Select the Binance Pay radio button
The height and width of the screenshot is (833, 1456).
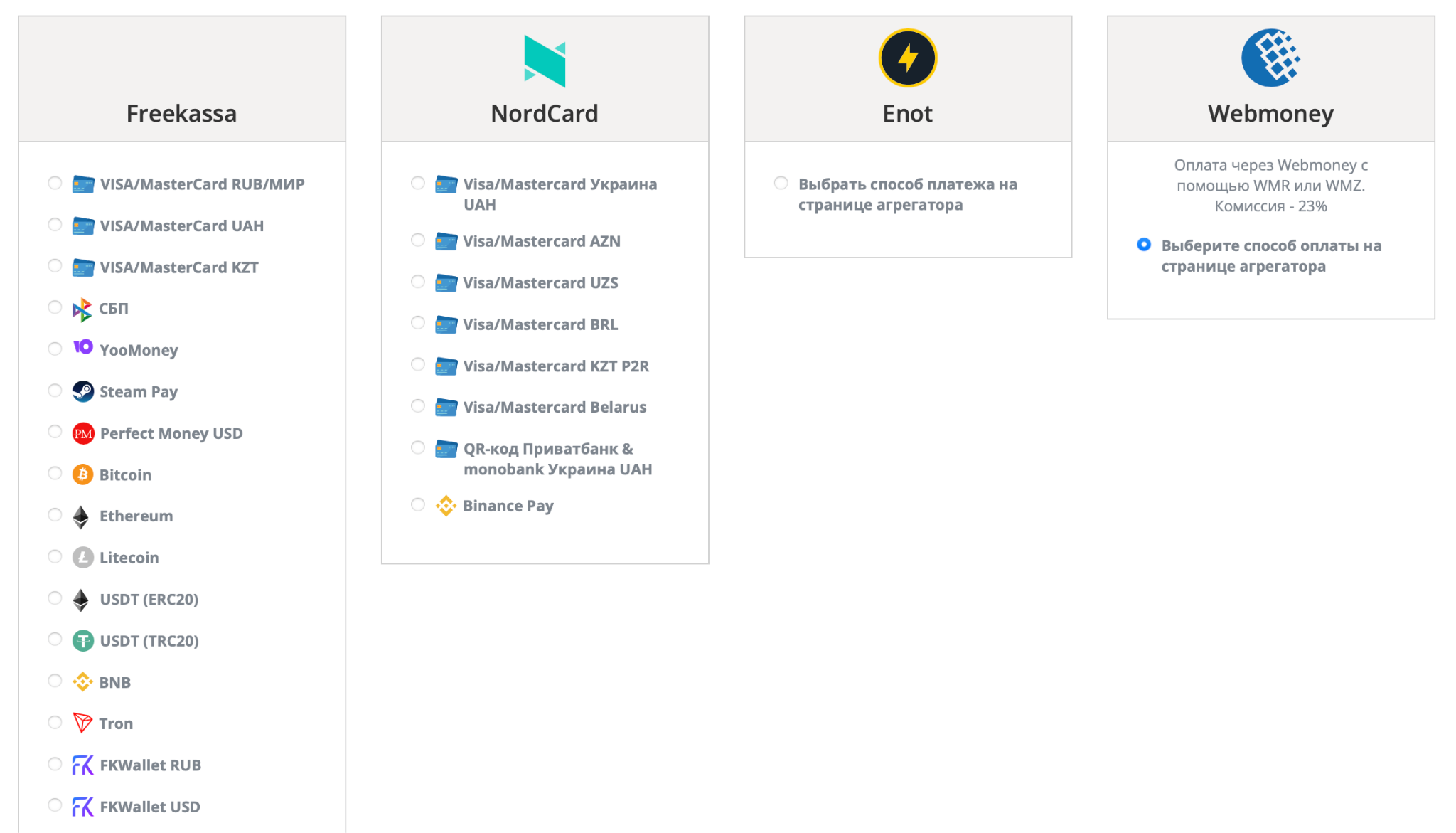click(x=418, y=504)
